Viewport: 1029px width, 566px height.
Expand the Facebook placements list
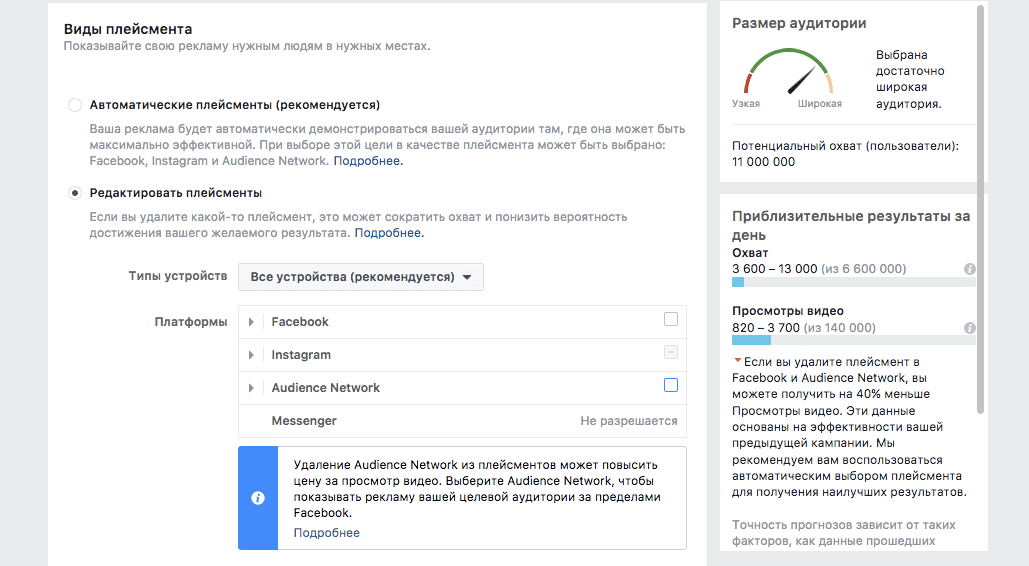[251, 322]
